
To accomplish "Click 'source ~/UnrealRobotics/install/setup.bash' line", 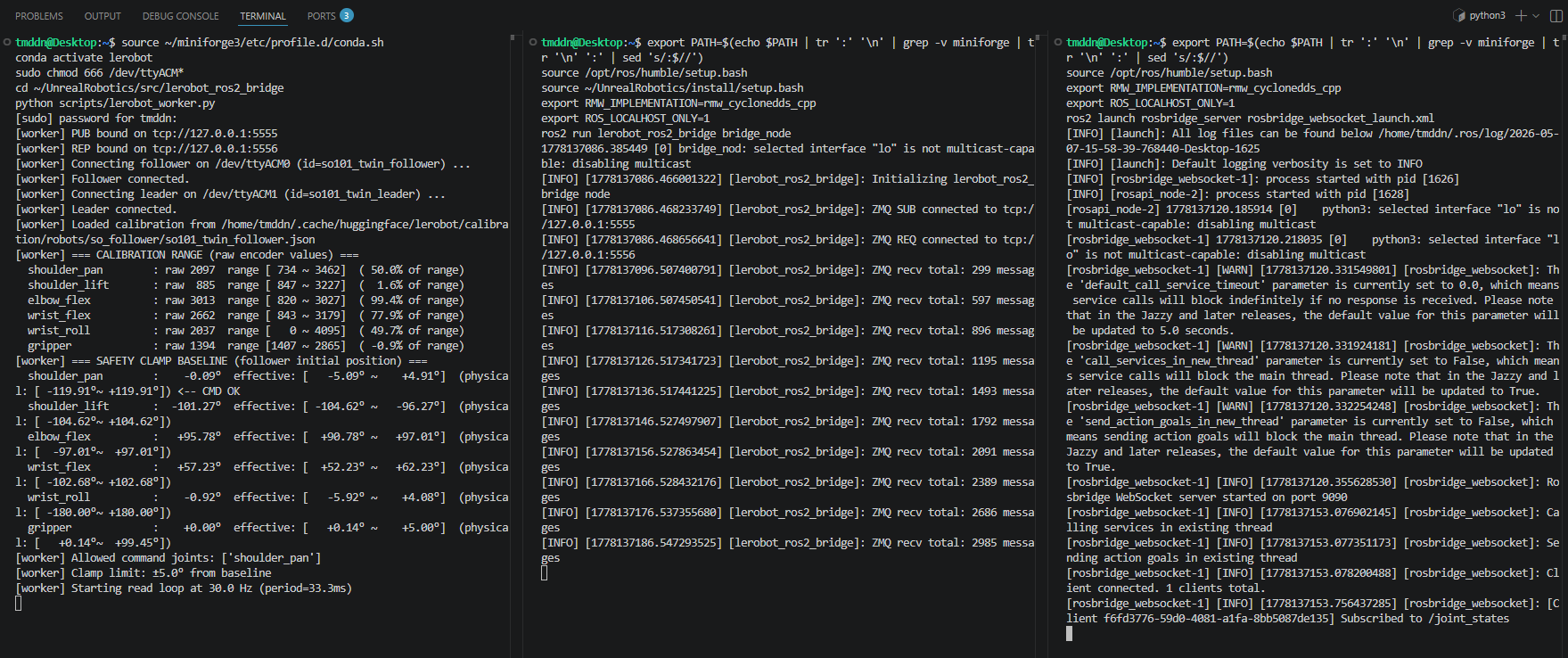I will click(x=672, y=87).
